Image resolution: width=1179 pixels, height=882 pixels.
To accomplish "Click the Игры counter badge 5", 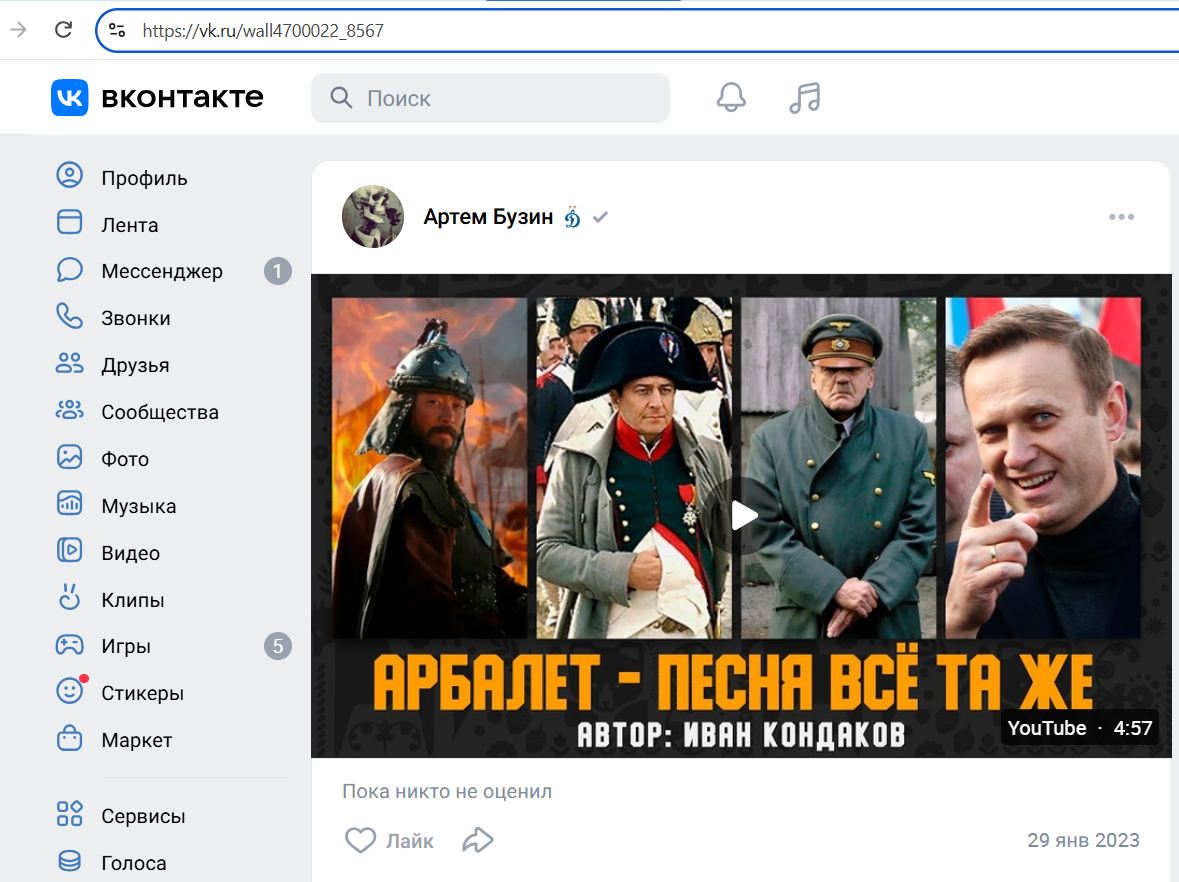I will coord(277,646).
